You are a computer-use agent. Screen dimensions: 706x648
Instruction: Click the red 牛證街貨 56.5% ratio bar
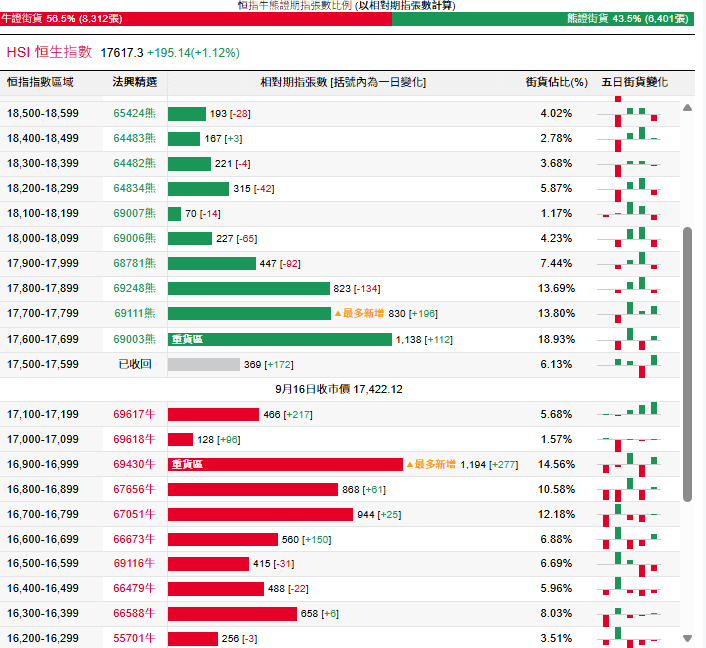pos(195,18)
